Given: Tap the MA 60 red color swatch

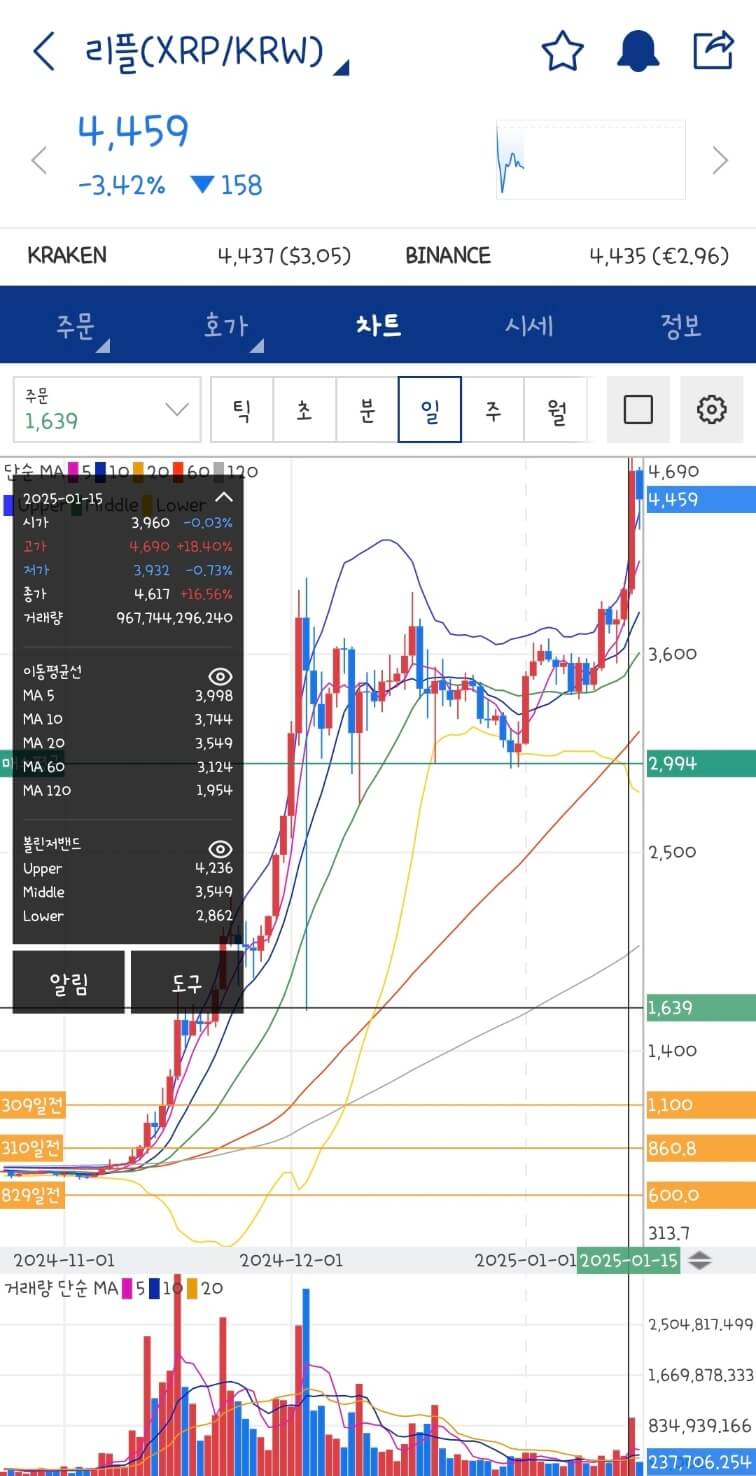Looking at the screenshot, I should click(177, 471).
